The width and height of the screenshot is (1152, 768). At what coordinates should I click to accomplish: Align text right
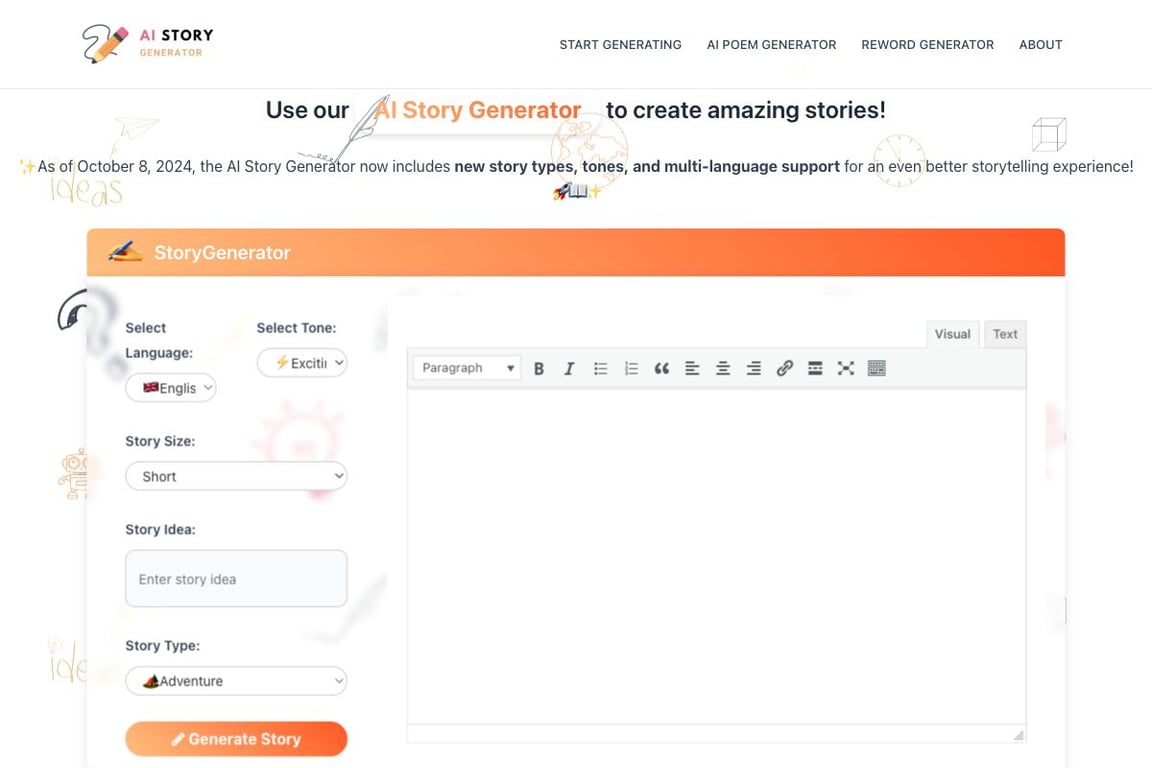click(x=754, y=368)
